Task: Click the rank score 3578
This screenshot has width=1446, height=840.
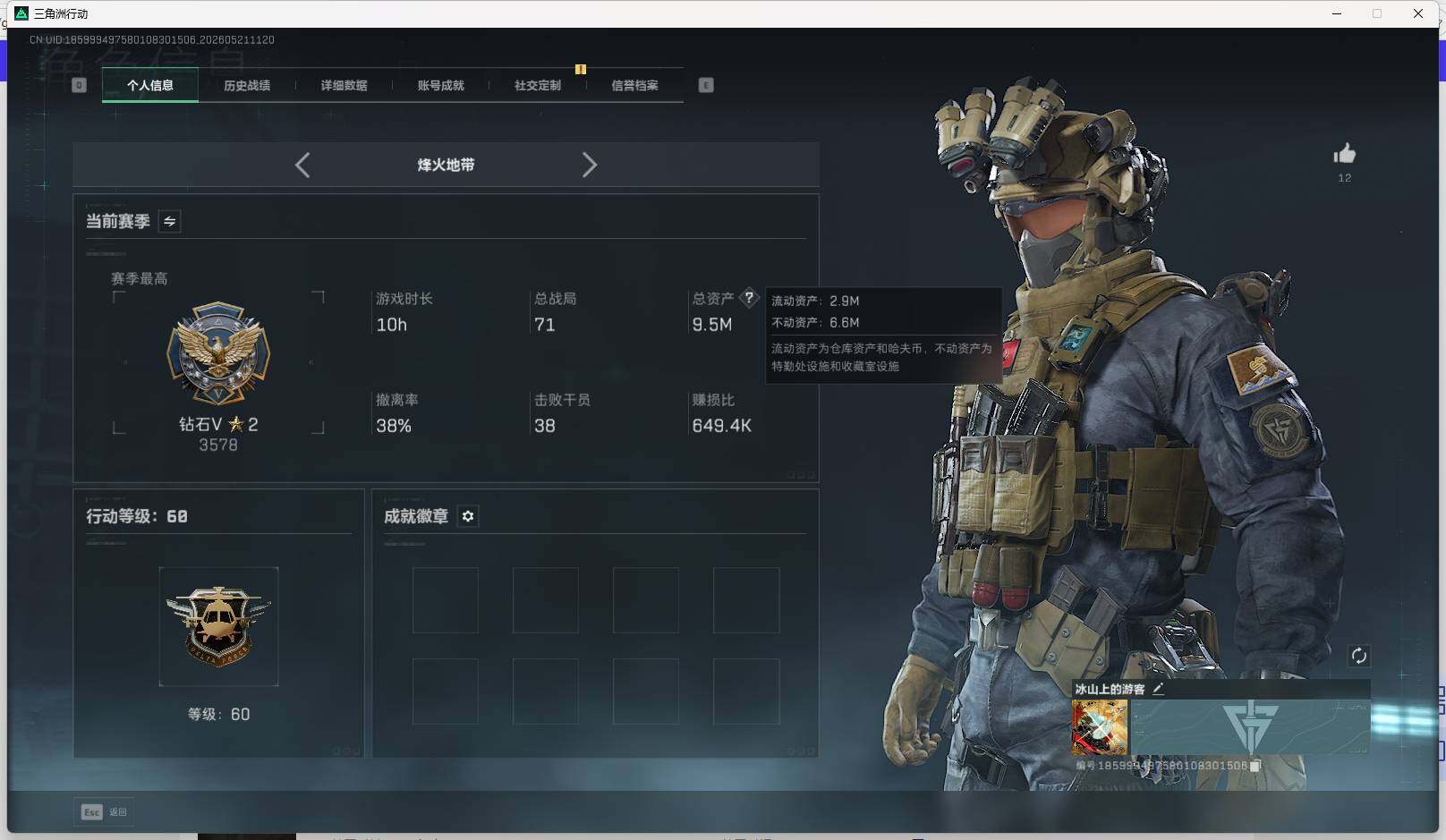Action: click(218, 445)
